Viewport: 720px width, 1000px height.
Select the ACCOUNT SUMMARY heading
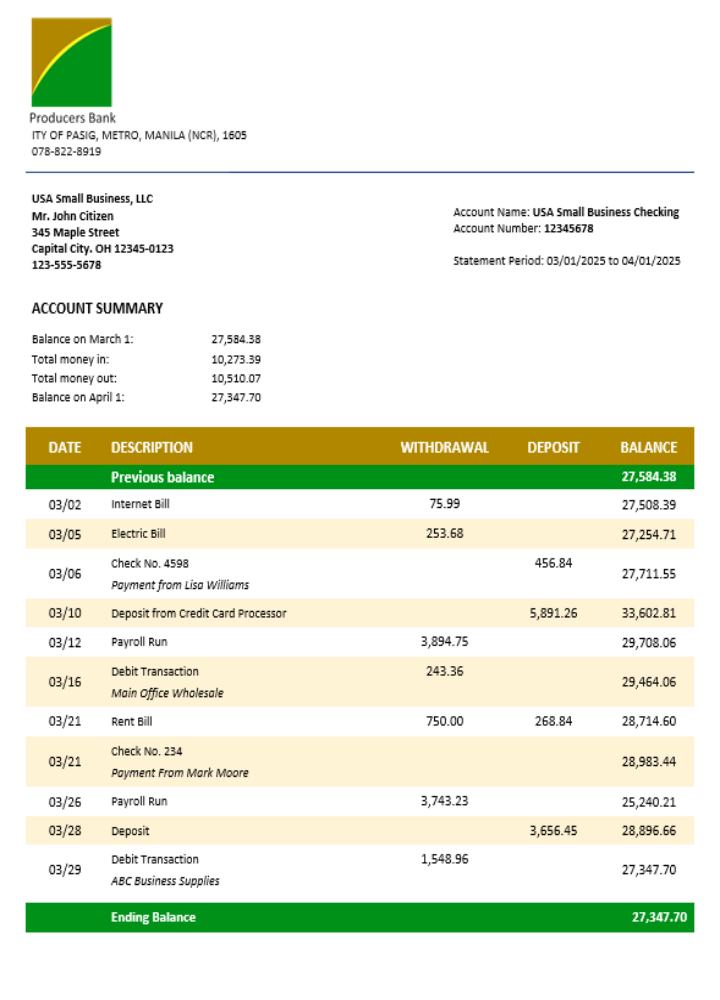coord(97,309)
